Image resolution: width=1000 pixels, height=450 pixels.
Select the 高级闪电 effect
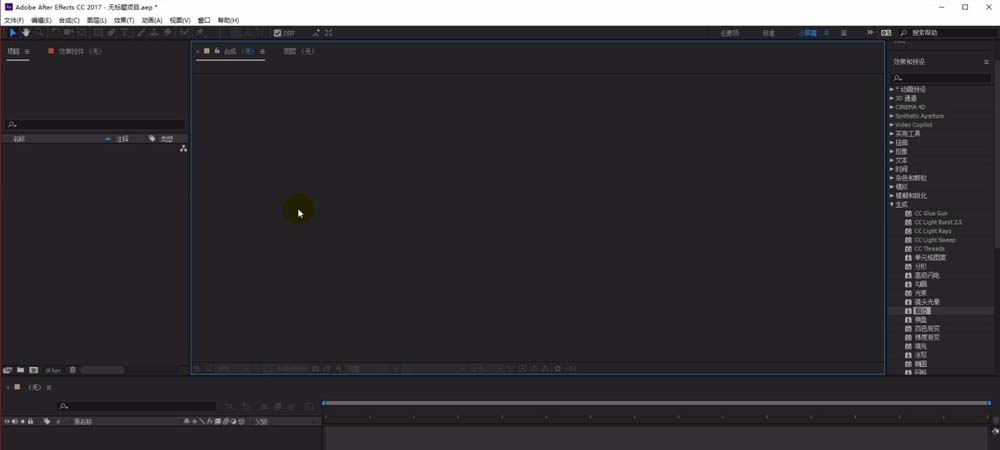(x=927, y=275)
